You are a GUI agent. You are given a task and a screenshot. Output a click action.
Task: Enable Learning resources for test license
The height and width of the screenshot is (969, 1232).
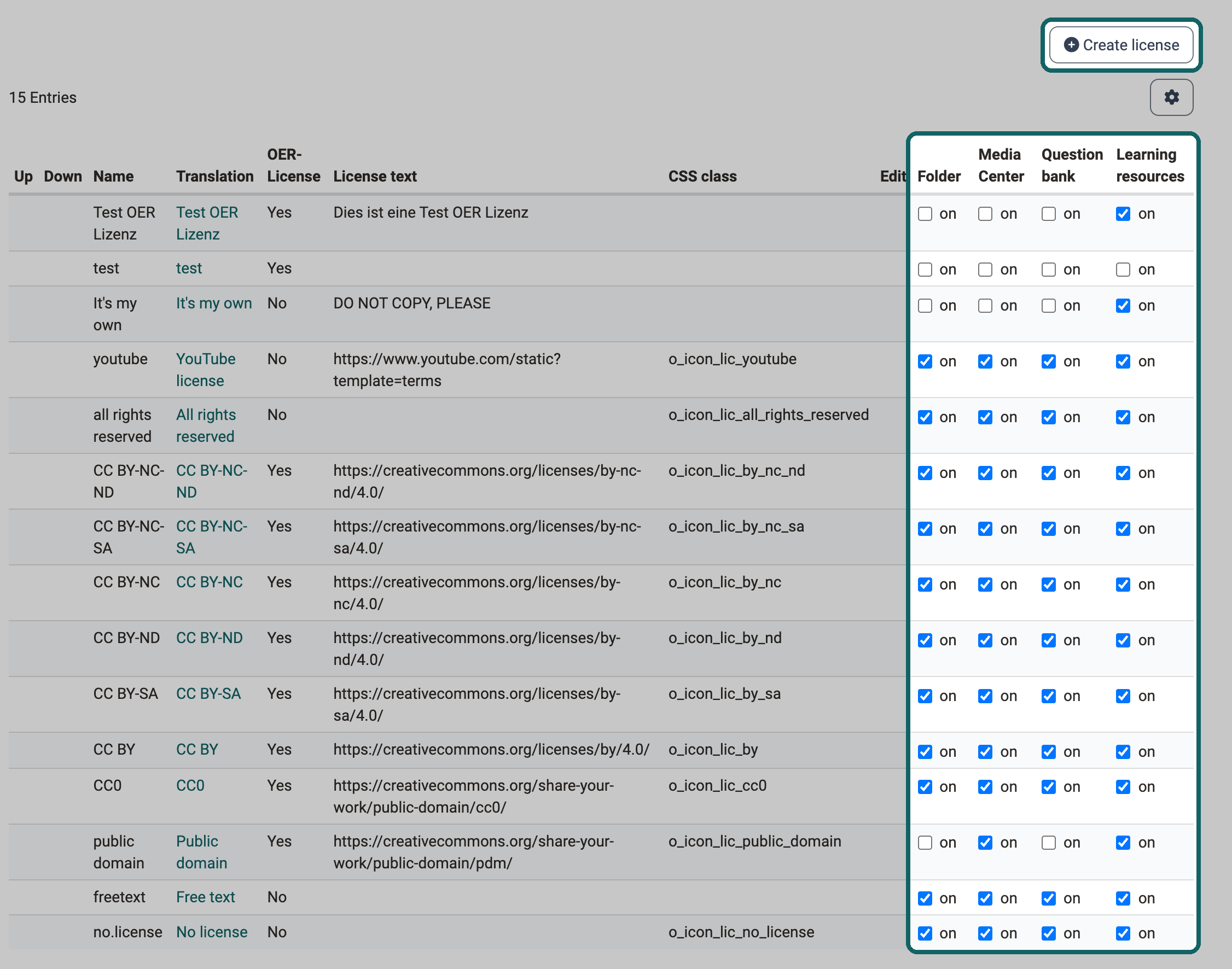(1123, 270)
